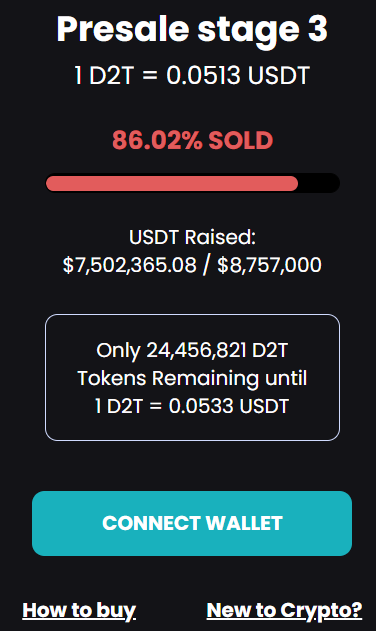Click the black unfilled end of progress bar
This screenshot has width=376, height=631.
click(x=319, y=184)
